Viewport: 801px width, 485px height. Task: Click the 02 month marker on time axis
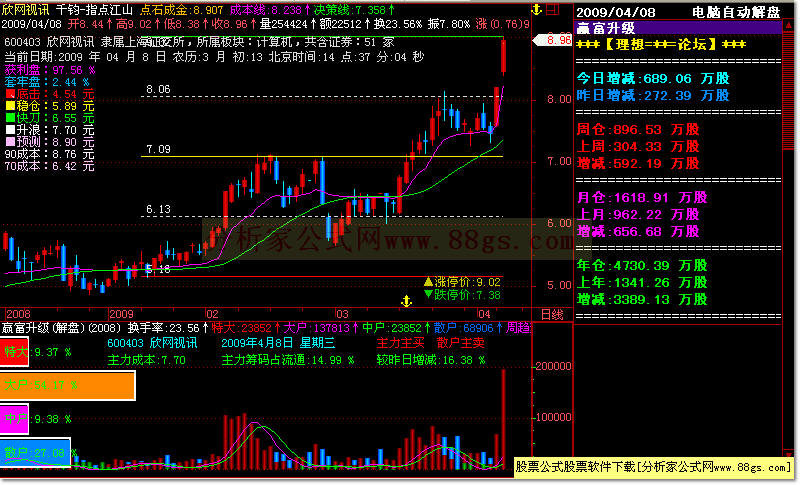coord(212,314)
